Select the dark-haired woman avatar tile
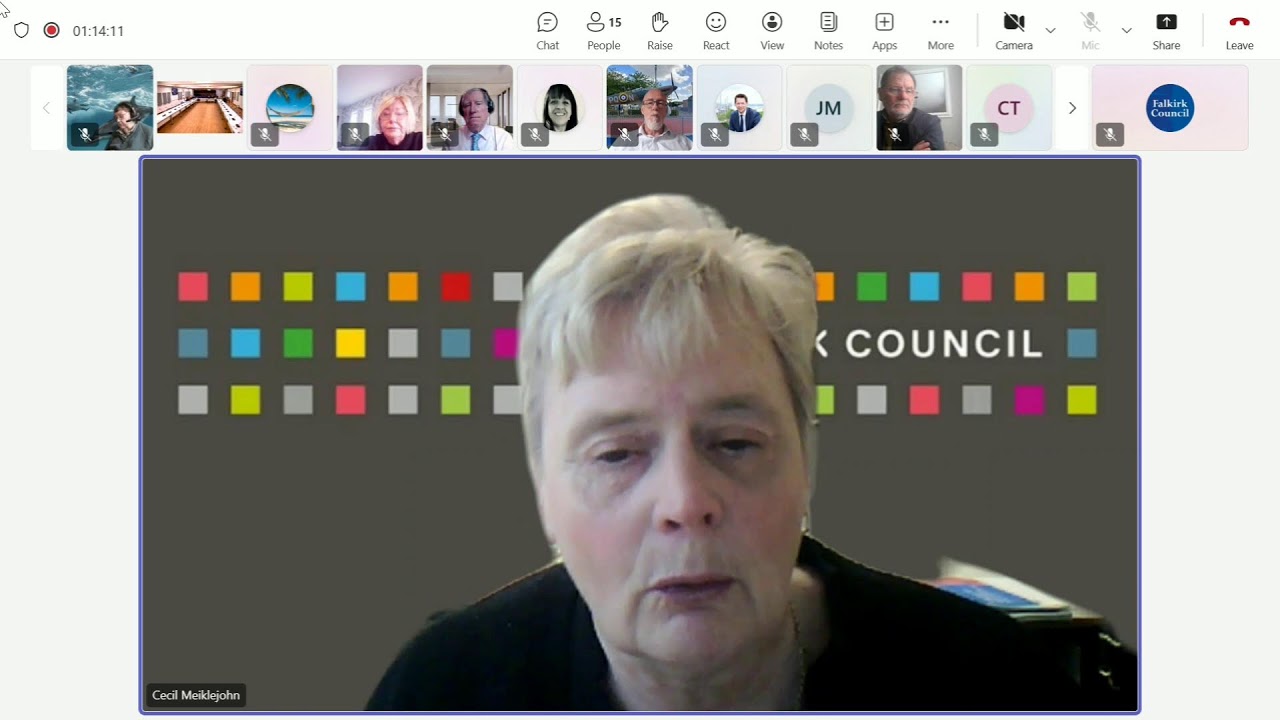 click(x=560, y=108)
